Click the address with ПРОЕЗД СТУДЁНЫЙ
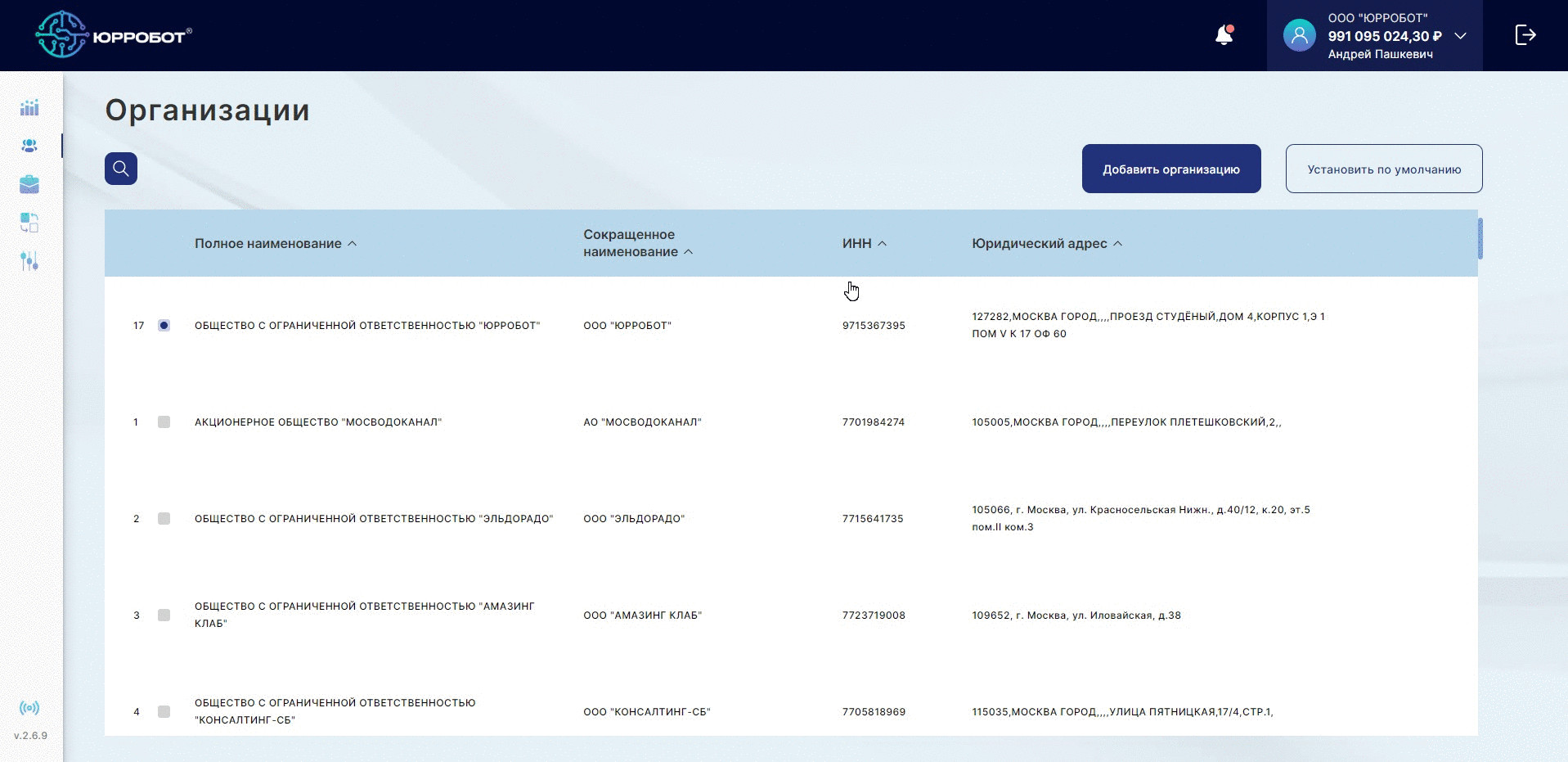 [x=1148, y=325]
